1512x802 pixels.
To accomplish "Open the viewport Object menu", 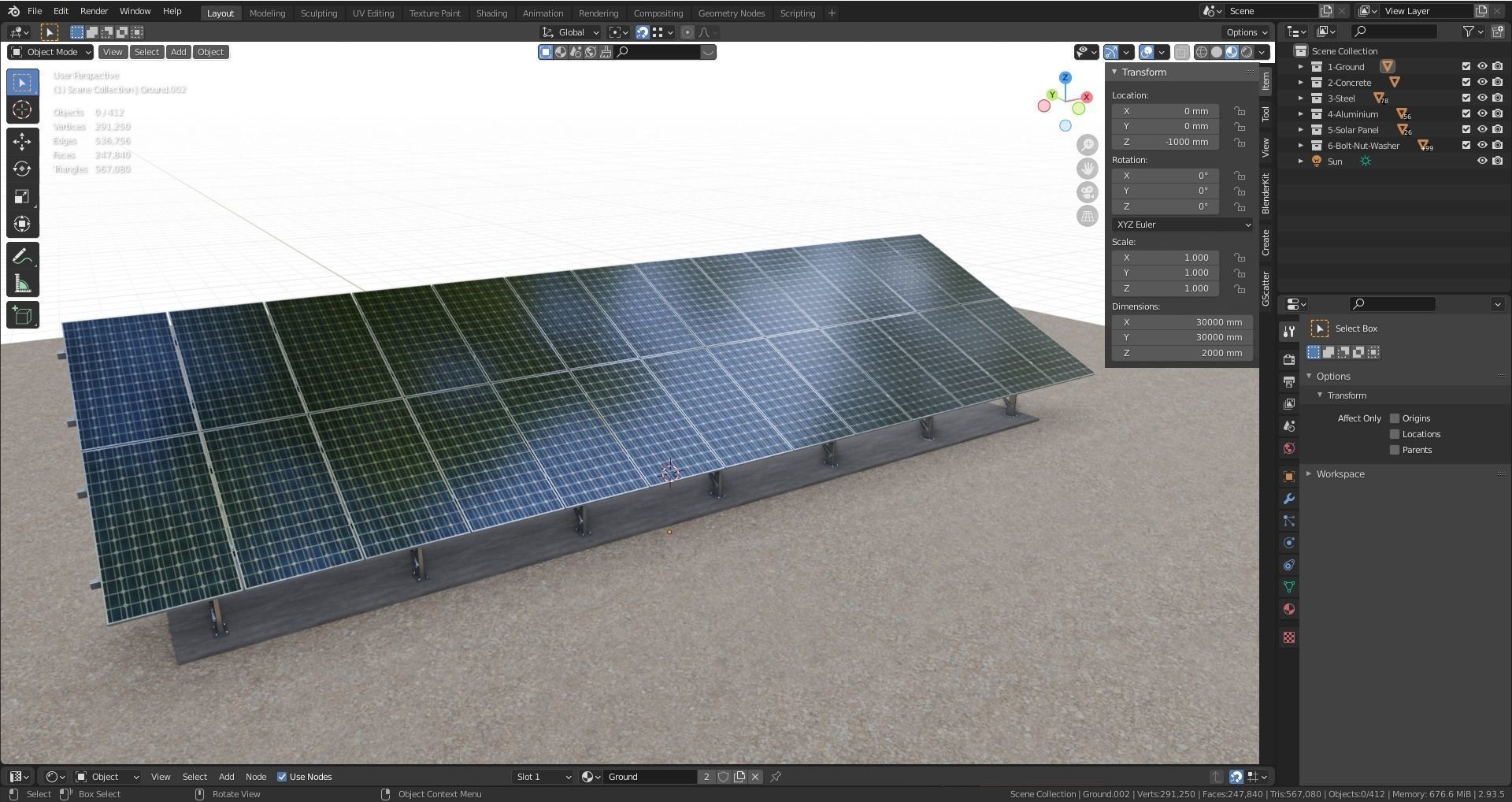I will pos(210,52).
